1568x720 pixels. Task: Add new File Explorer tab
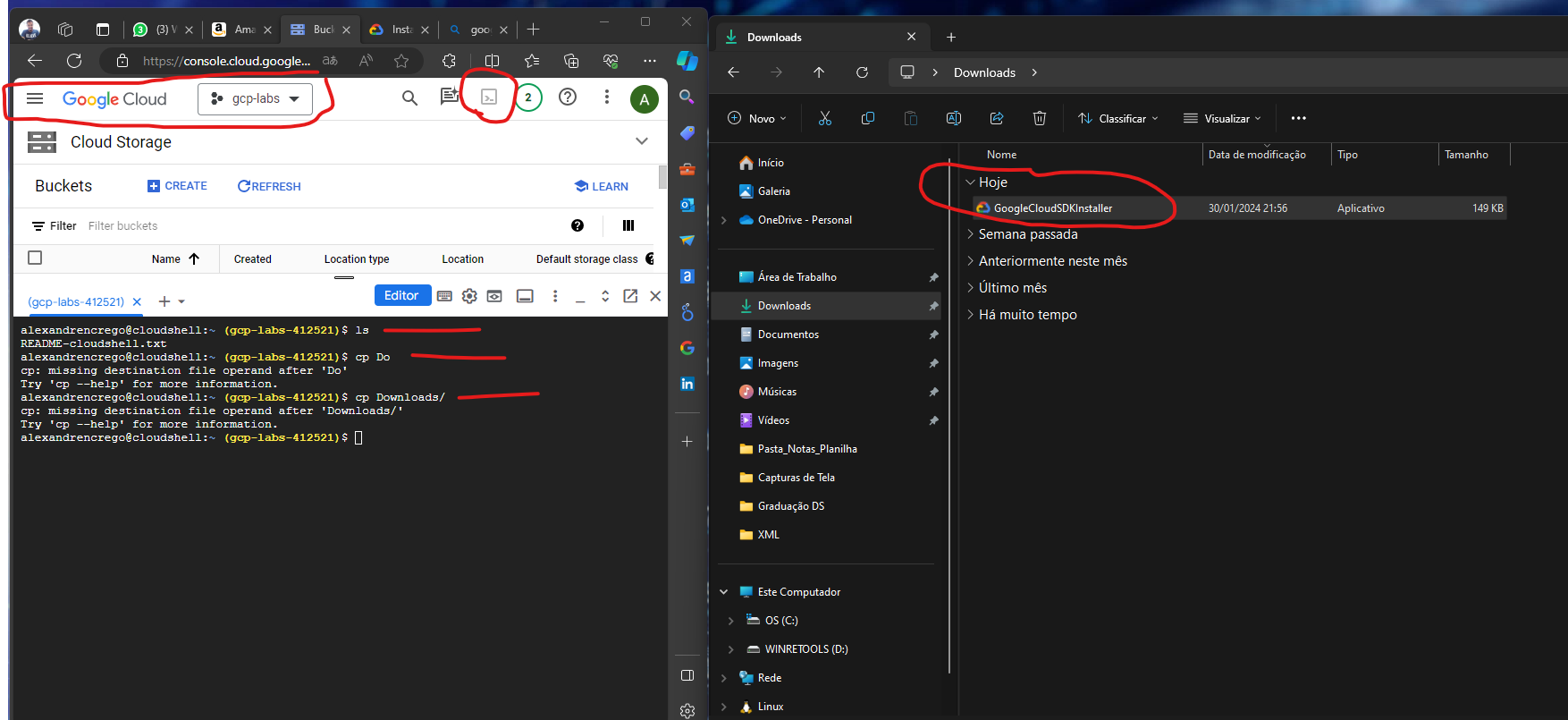click(x=951, y=37)
